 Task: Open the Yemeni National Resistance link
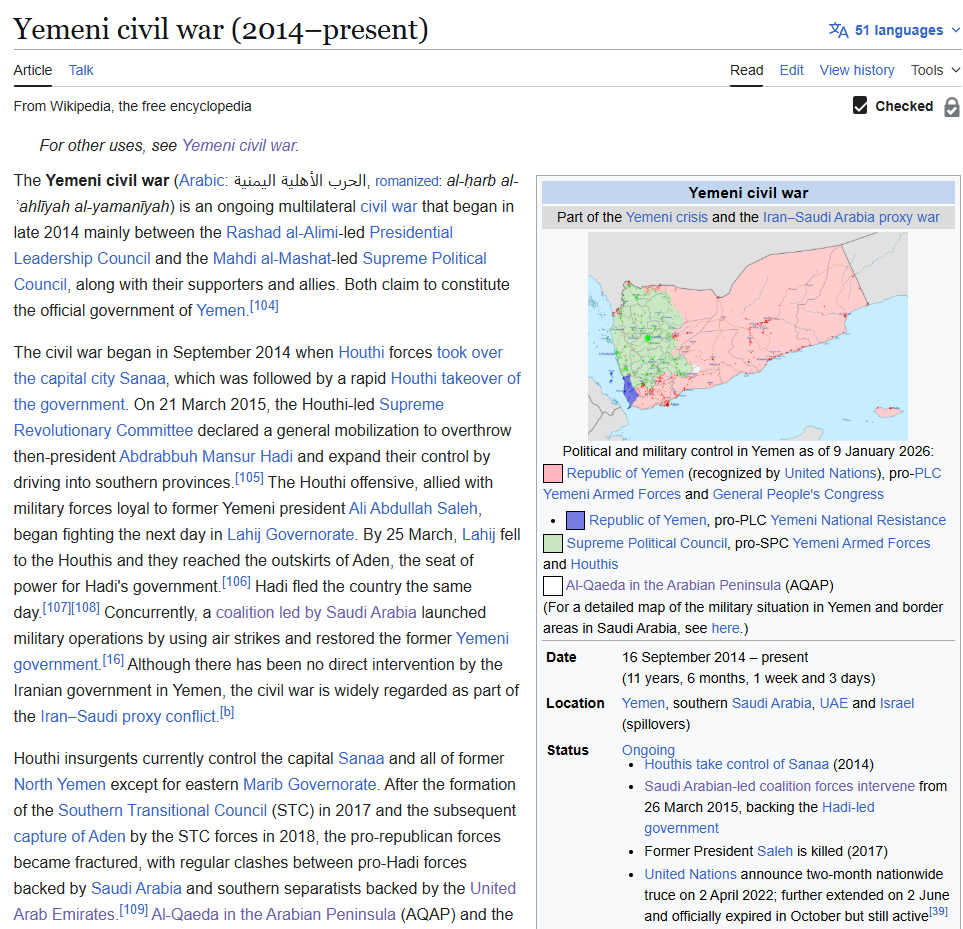point(858,520)
